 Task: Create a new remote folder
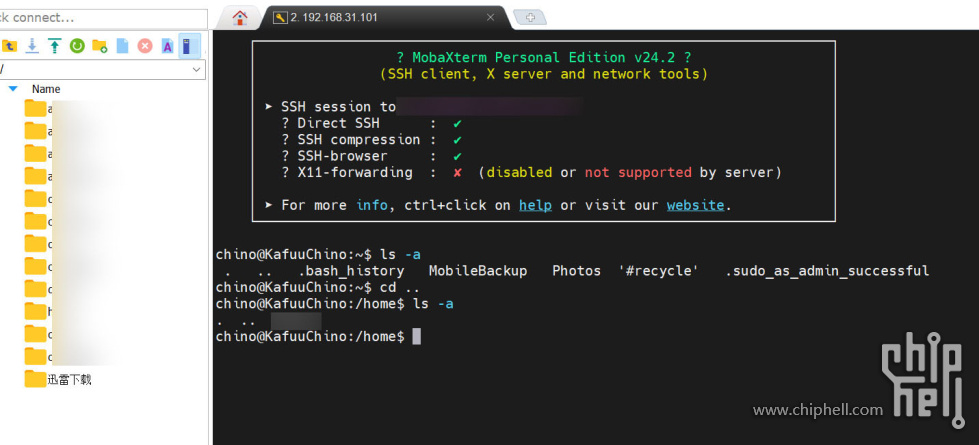(x=99, y=46)
